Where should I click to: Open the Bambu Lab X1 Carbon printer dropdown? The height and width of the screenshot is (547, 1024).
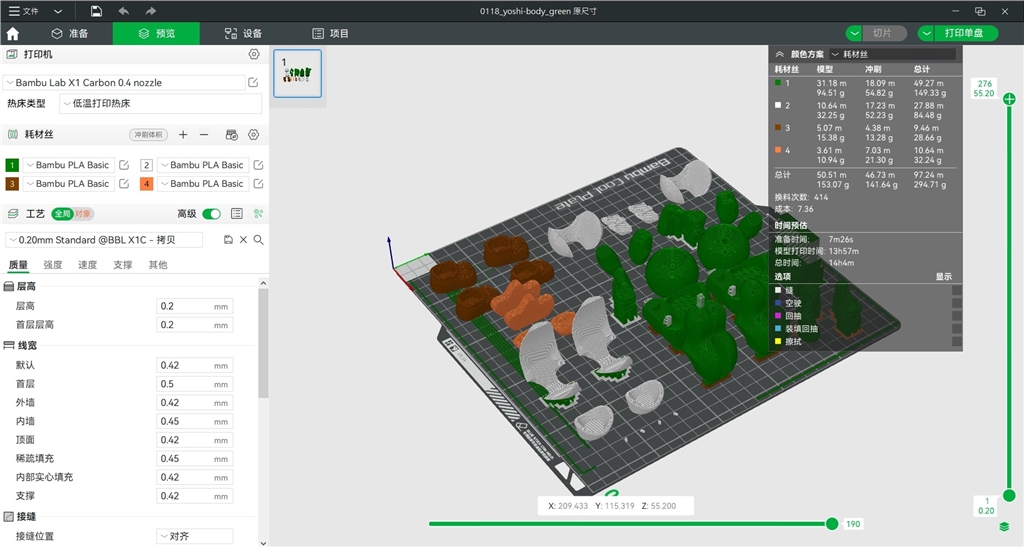[123, 83]
